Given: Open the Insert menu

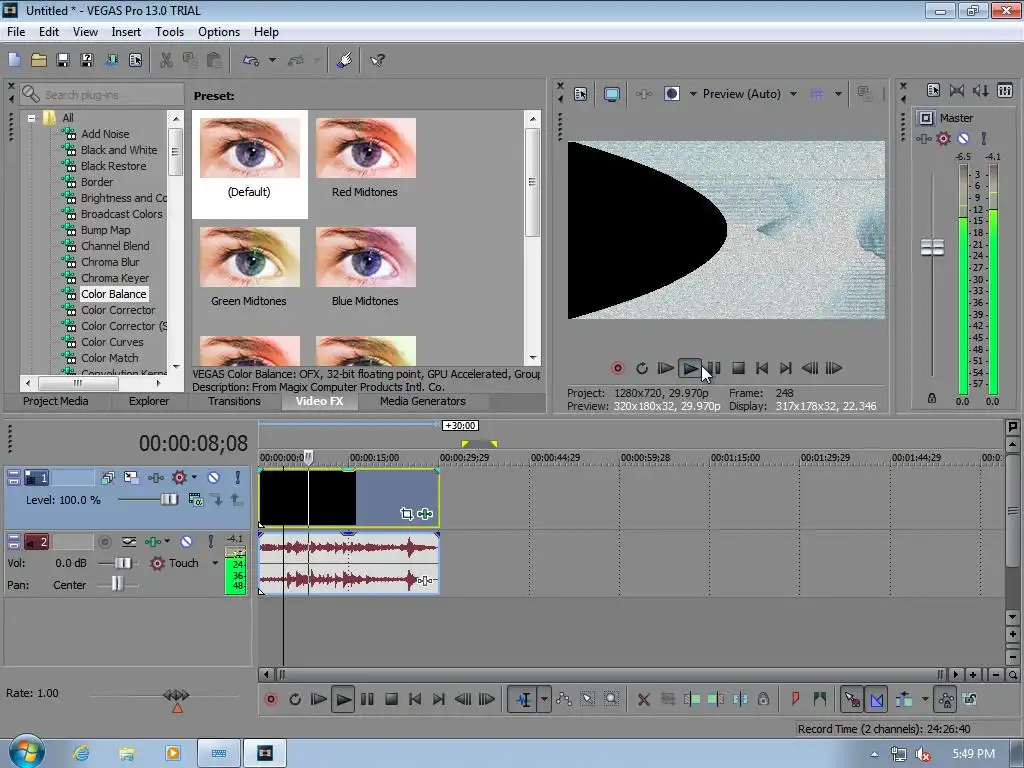Looking at the screenshot, I should tap(126, 32).
